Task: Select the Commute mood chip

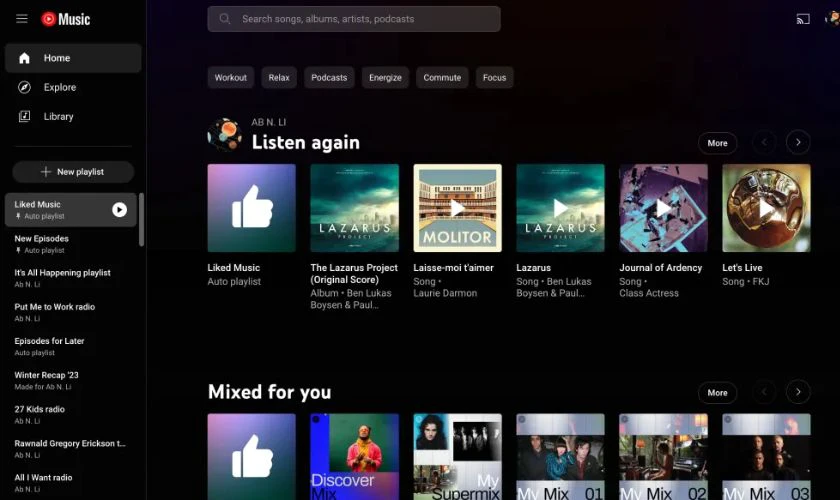Action: (x=442, y=78)
